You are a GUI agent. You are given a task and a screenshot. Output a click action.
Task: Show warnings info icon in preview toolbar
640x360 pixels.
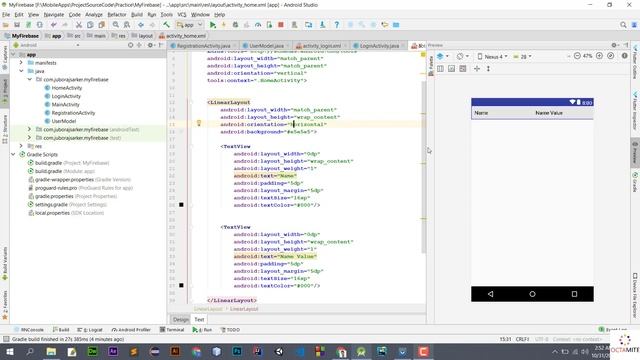pos(624,56)
